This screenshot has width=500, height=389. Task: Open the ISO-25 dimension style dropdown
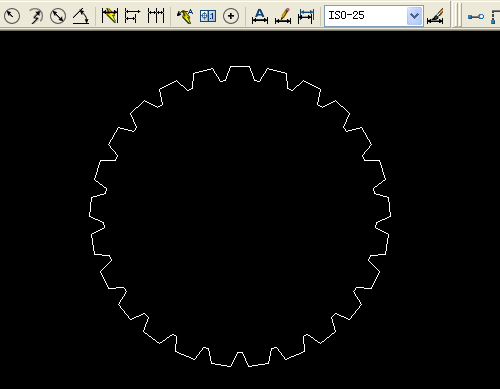tap(414, 16)
